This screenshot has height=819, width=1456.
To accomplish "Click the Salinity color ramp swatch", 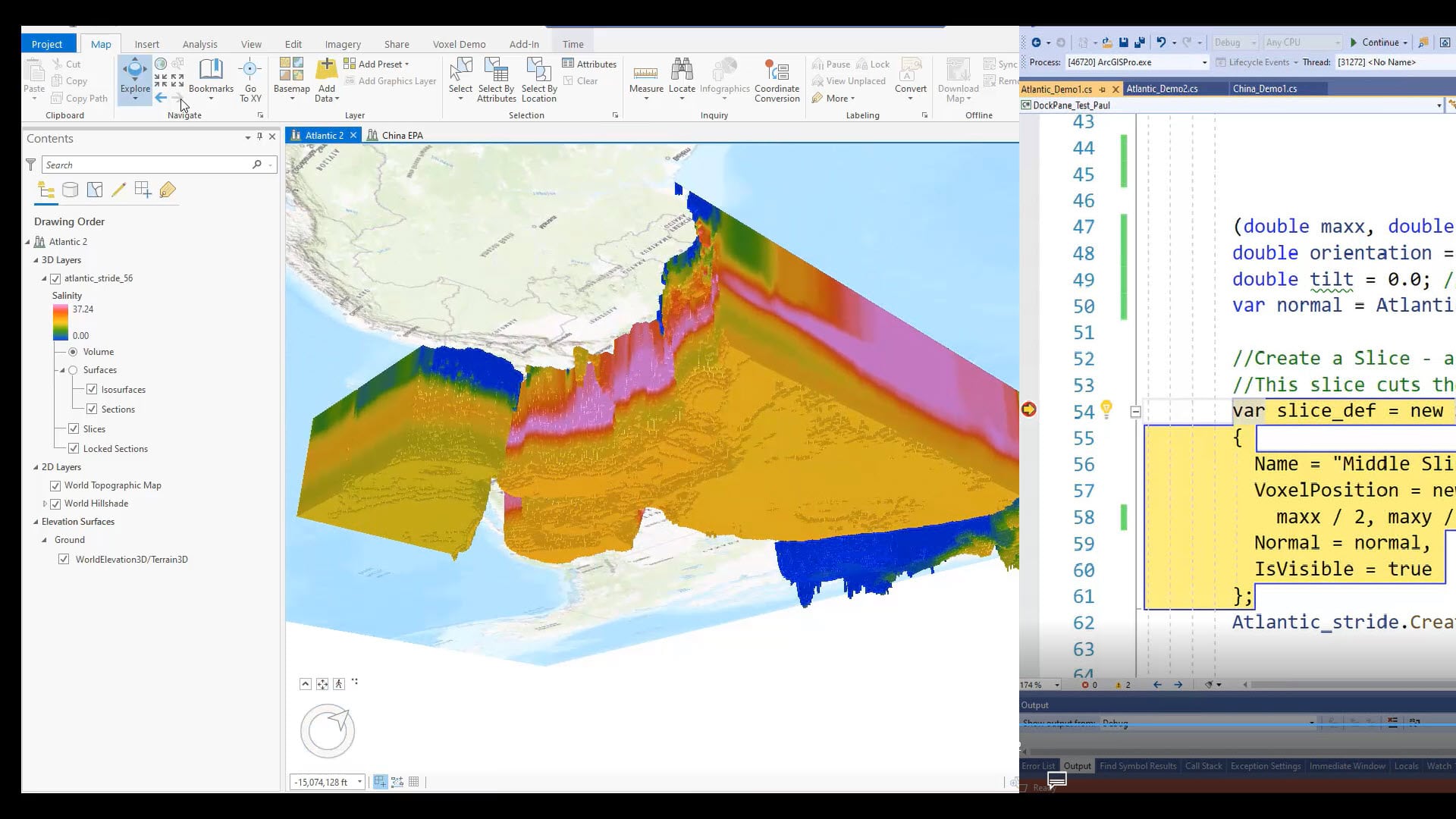I will click(x=61, y=322).
